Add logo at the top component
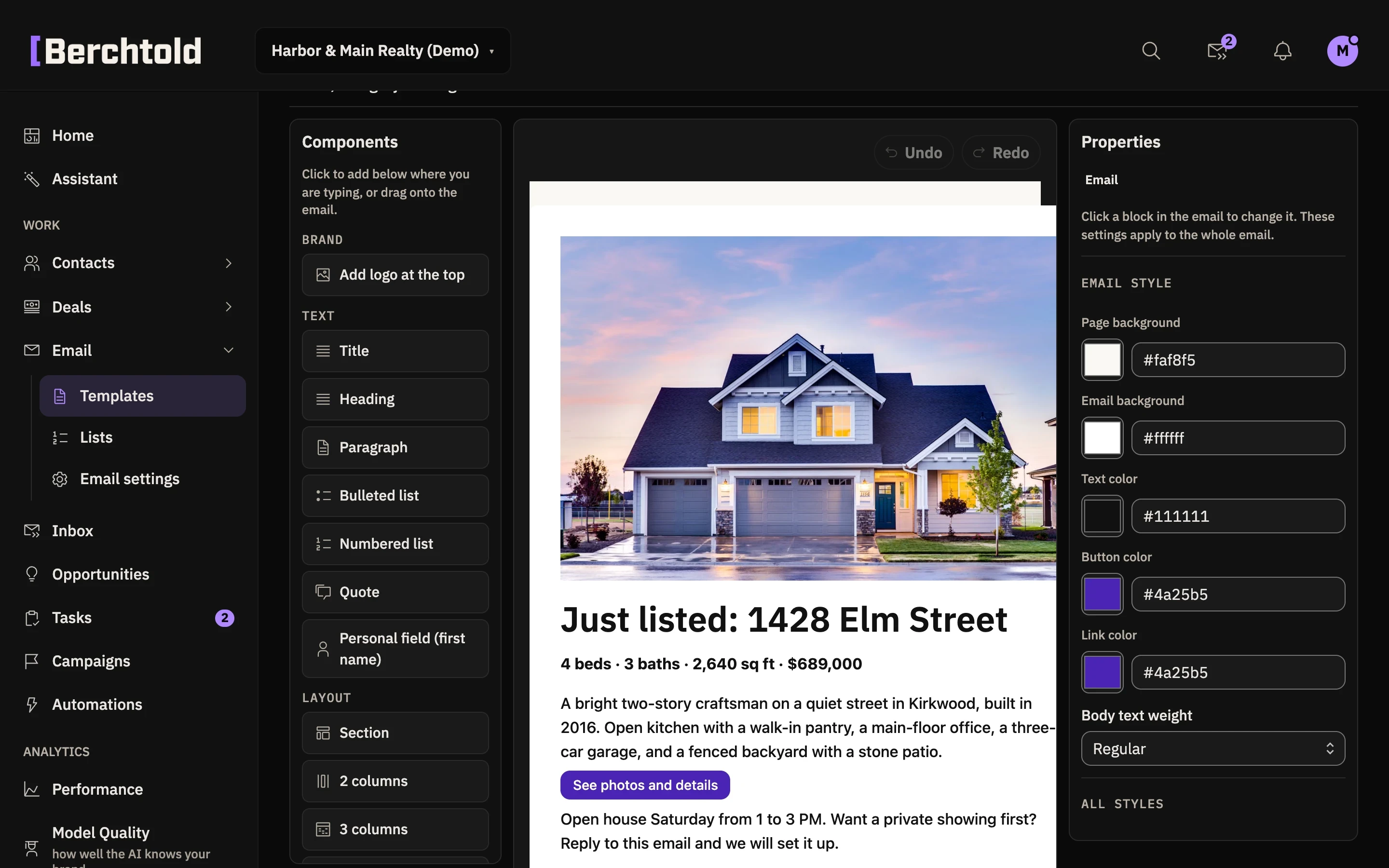The width and height of the screenshot is (1389, 868). [395, 275]
